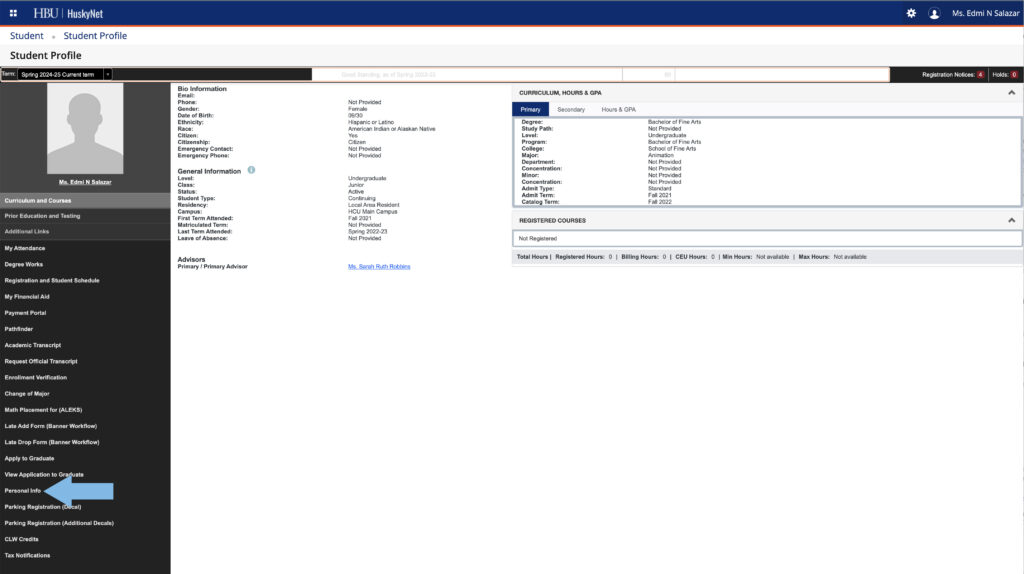Open CLW Credits link
The height and width of the screenshot is (574, 1024).
tap(22, 539)
